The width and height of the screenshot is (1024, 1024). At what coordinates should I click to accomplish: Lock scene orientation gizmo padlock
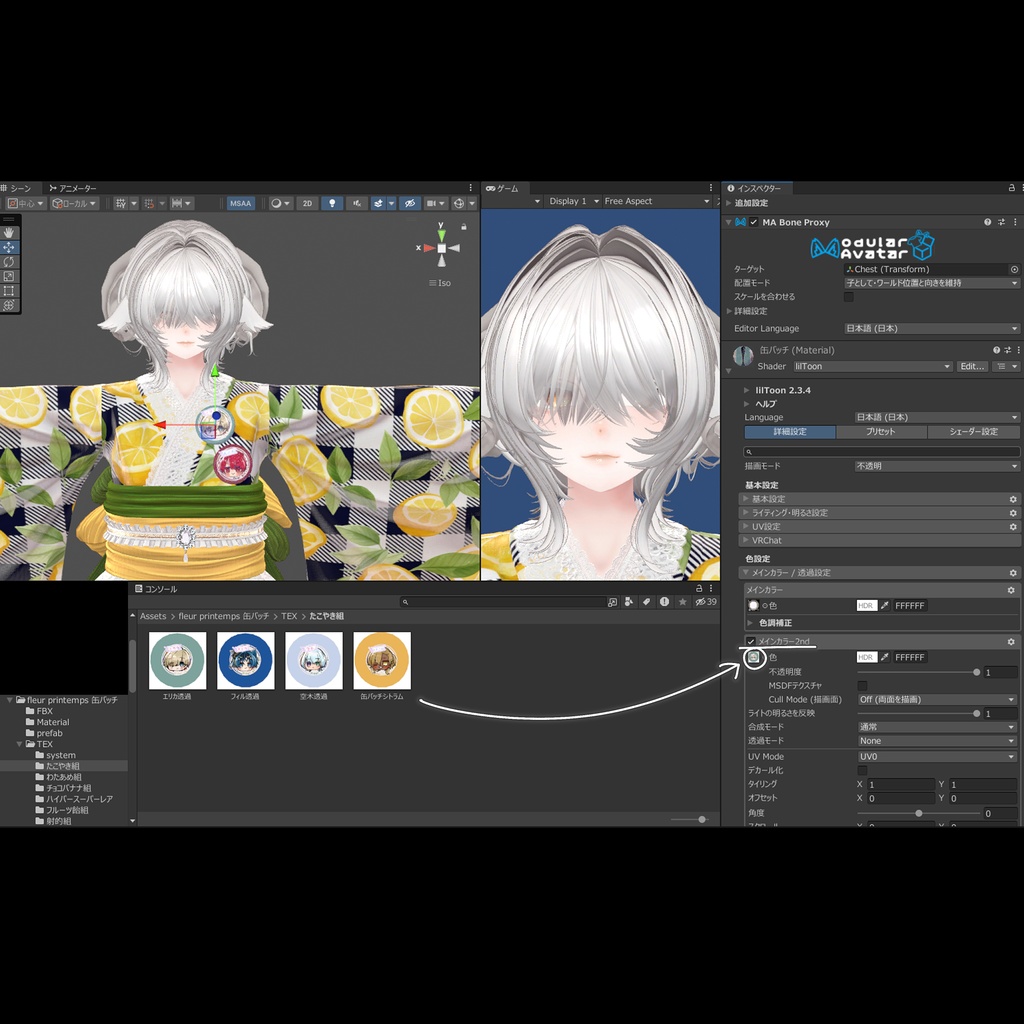pos(464,227)
